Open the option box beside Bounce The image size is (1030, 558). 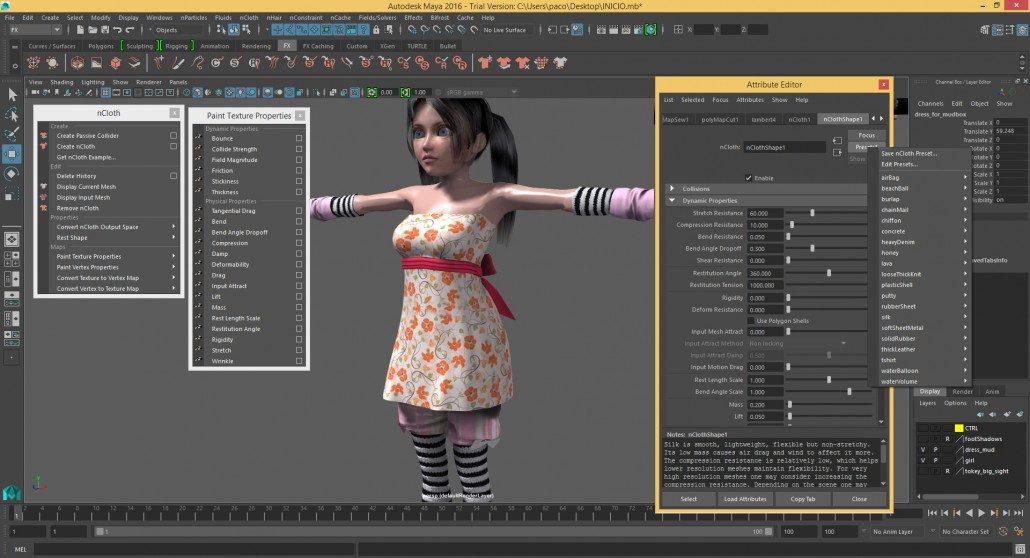(x=299, y=138)
